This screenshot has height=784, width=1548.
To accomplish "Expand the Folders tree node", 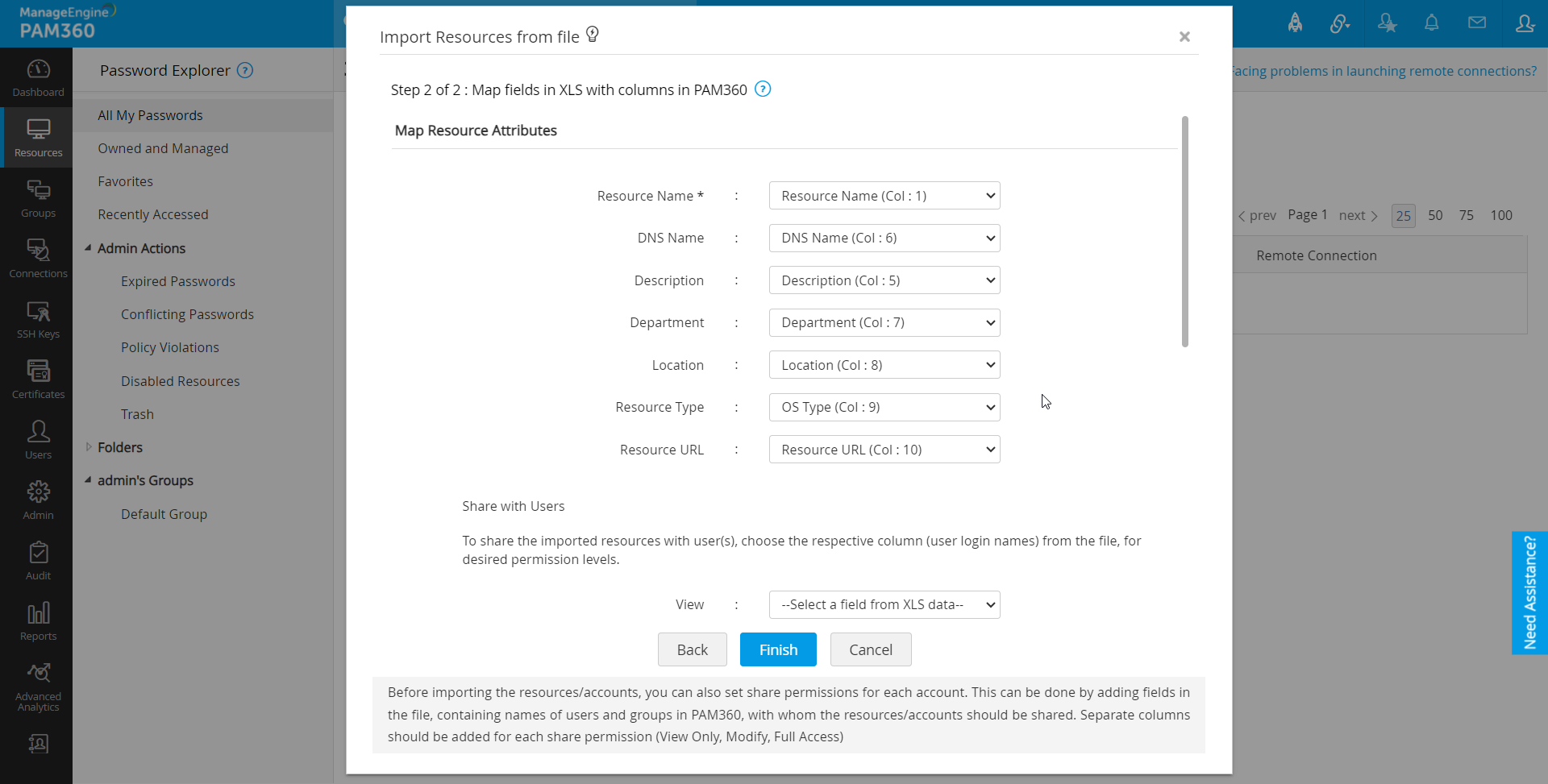I will point(88,447).
